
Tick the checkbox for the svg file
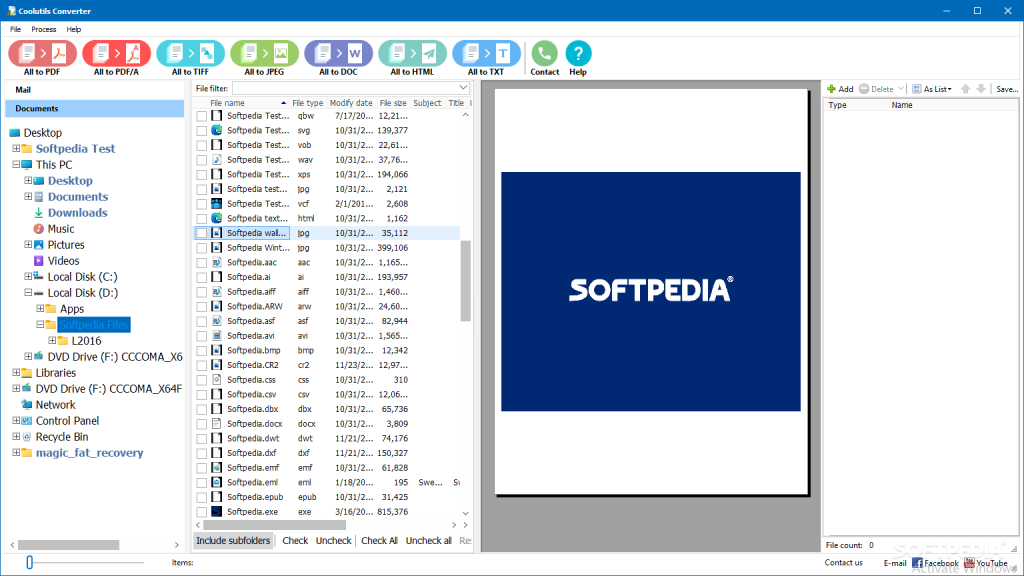coord(202,131)
